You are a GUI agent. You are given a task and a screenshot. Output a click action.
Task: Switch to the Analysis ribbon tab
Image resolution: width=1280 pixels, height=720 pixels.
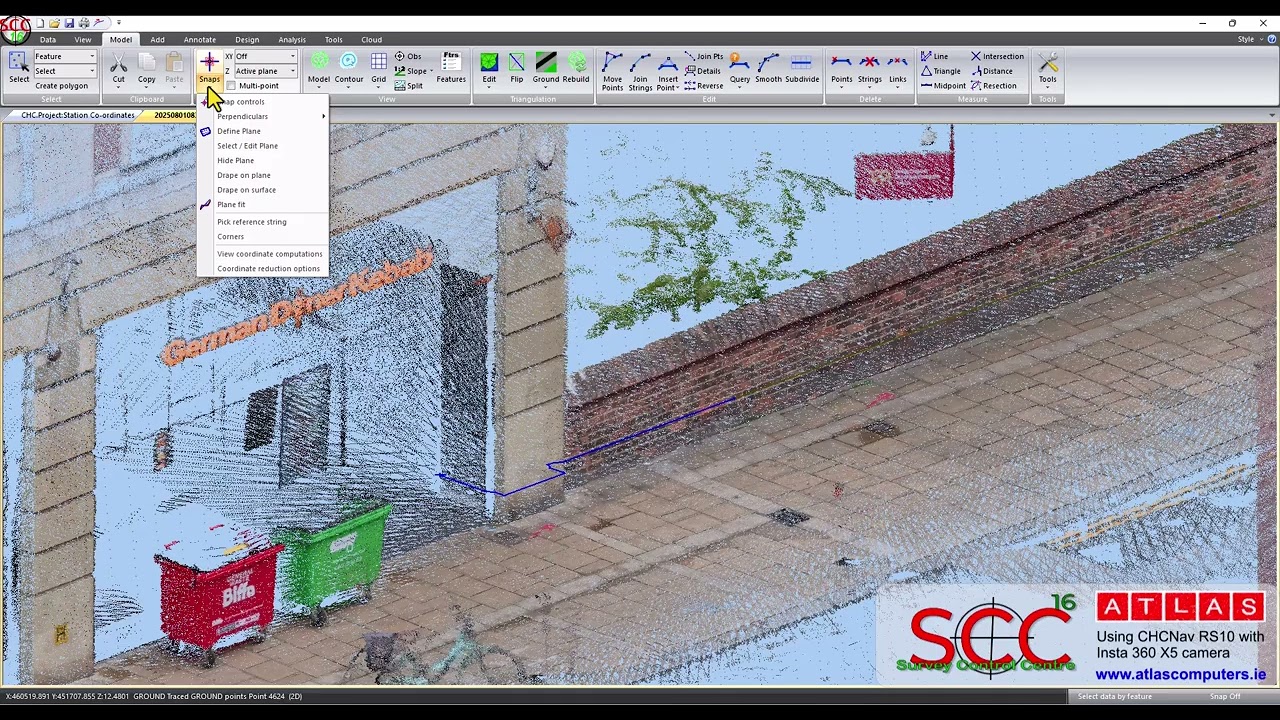(x=292, y=40)
